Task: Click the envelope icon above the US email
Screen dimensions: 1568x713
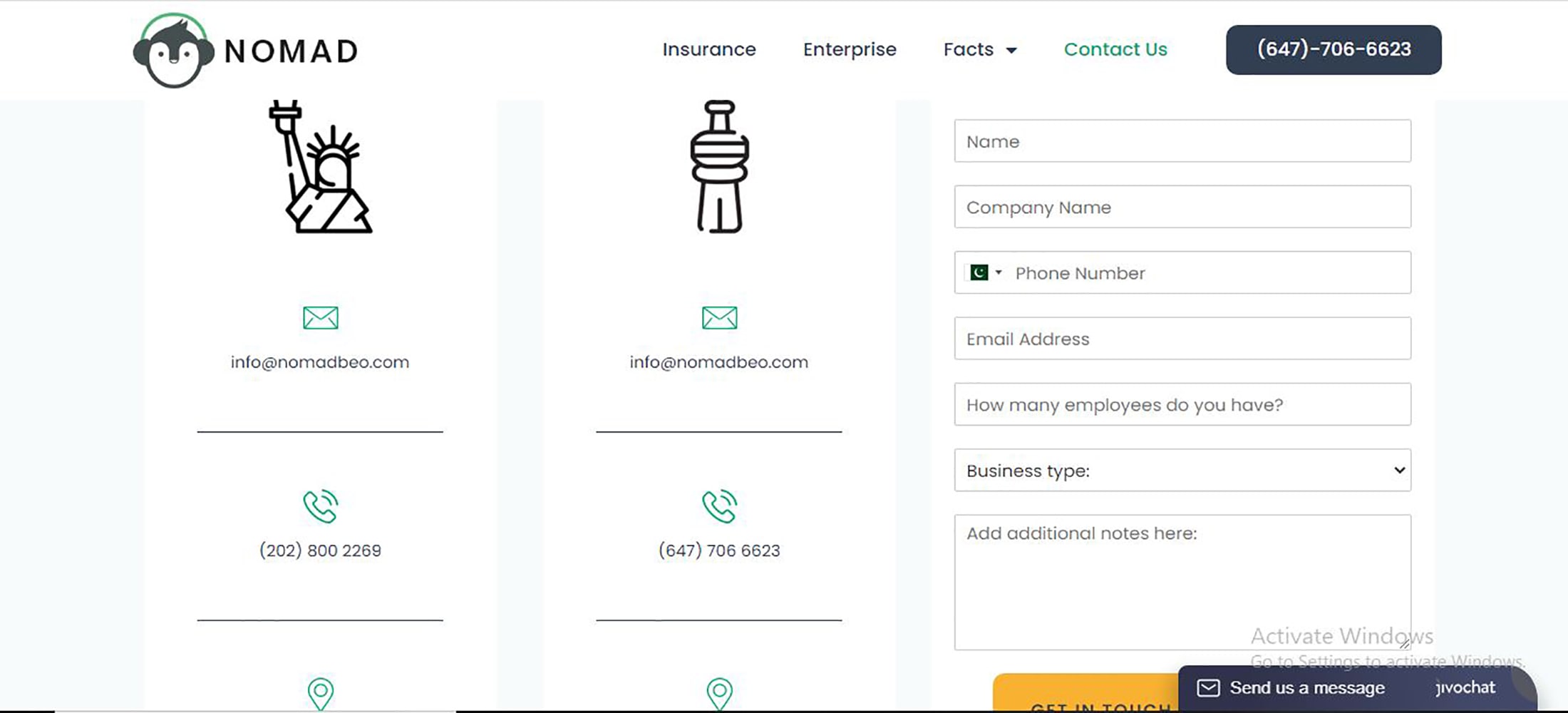Action: click(320, 317)
